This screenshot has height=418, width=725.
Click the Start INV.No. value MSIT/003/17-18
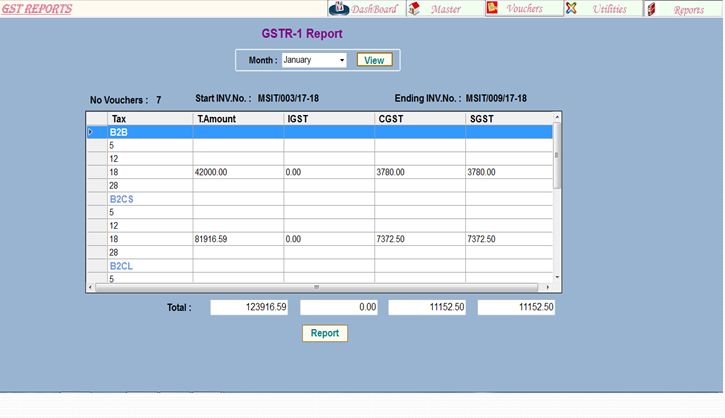[x=288, y=98]
